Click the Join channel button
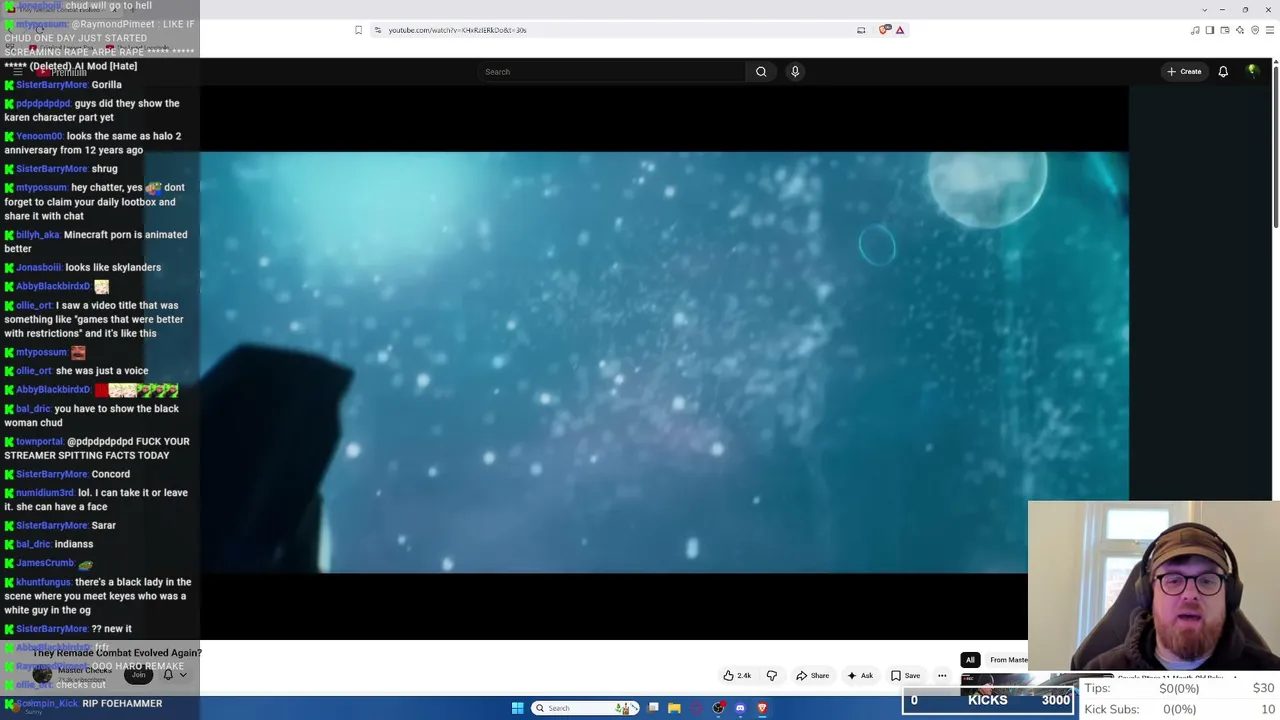The height and width of the screenshot is (720, 1280). pos(139,675)
